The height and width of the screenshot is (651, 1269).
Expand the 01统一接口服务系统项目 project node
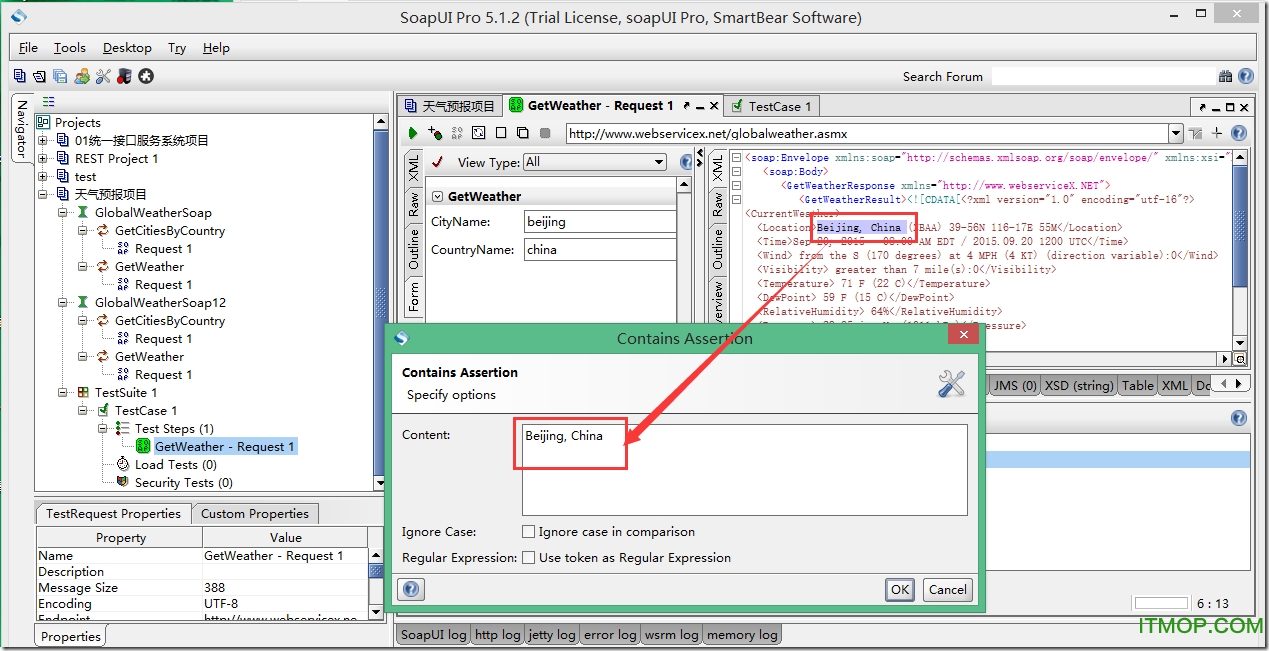click(43, 140)
